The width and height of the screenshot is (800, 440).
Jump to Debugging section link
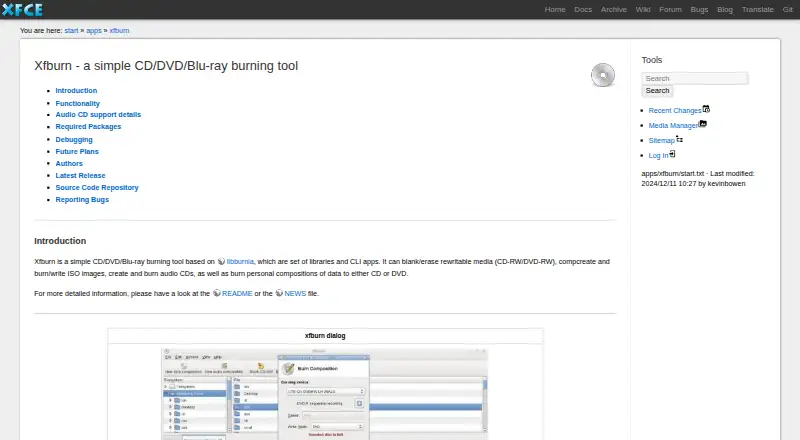click(74, 139)
